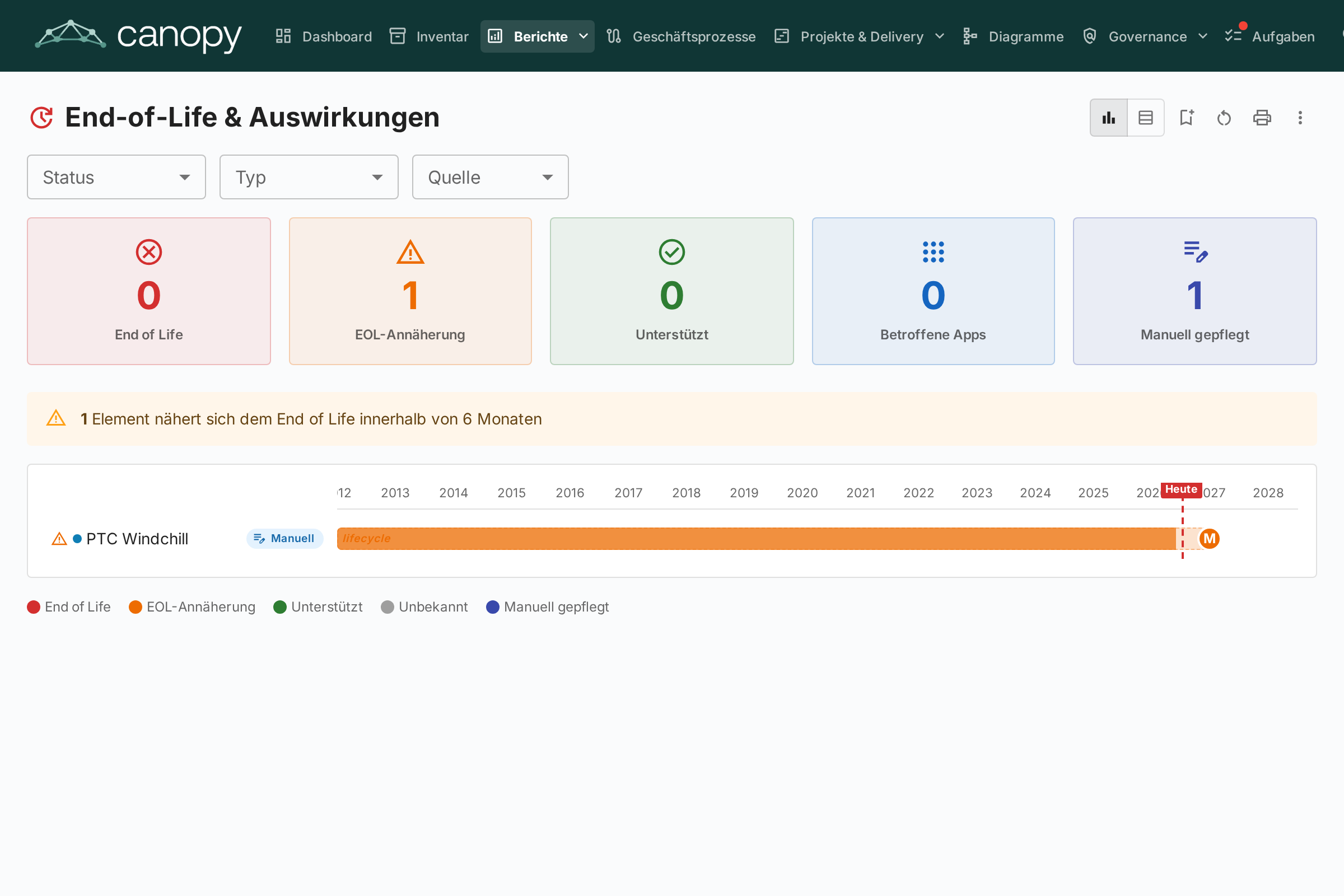The height and width of the screenshot is (896, 1344).
Task: Click the 2028 year label
Action: [1268, 493]
